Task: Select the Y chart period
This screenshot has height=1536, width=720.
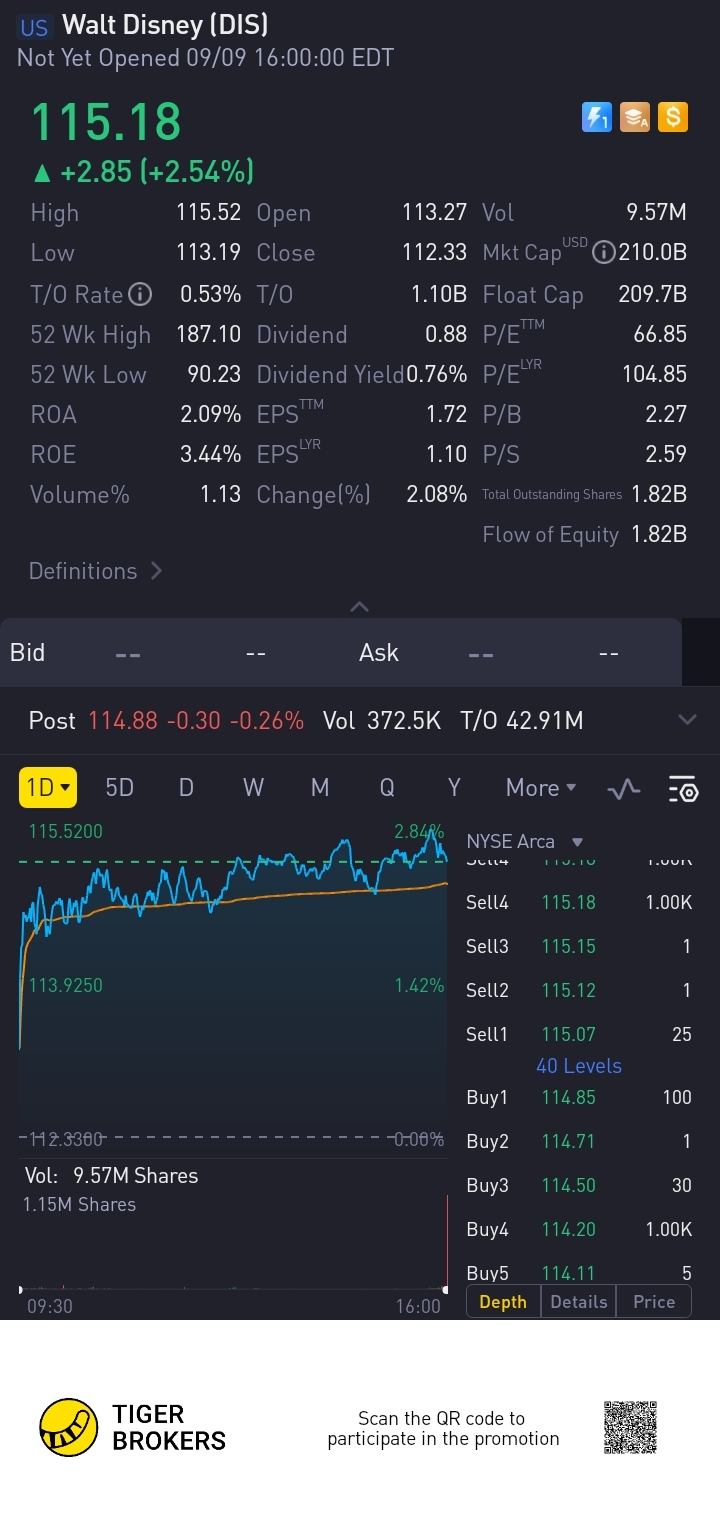Action: tap(454, 788)
